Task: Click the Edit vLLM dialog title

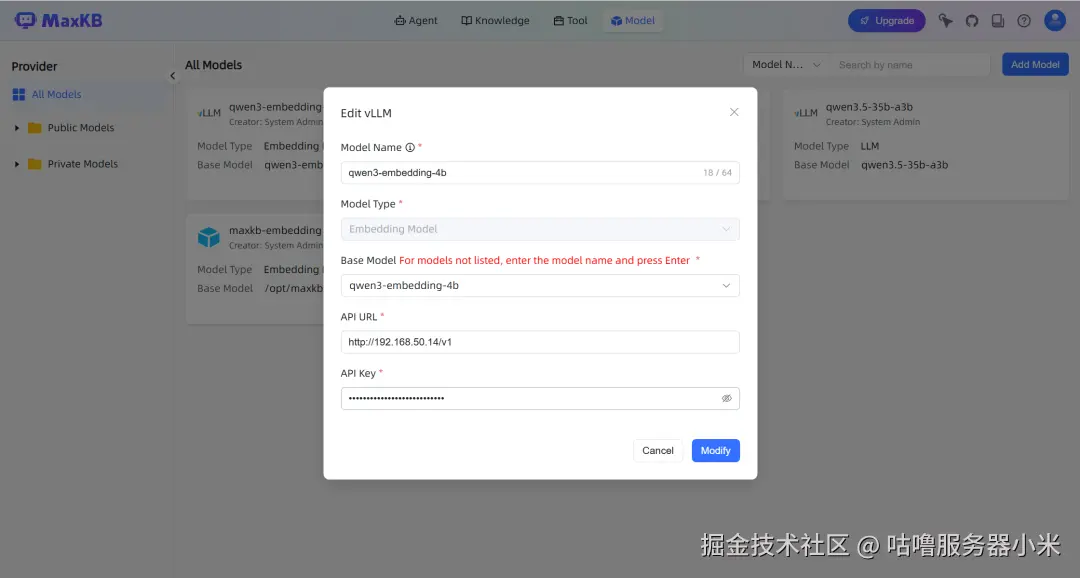Action: tap(366, 113)
